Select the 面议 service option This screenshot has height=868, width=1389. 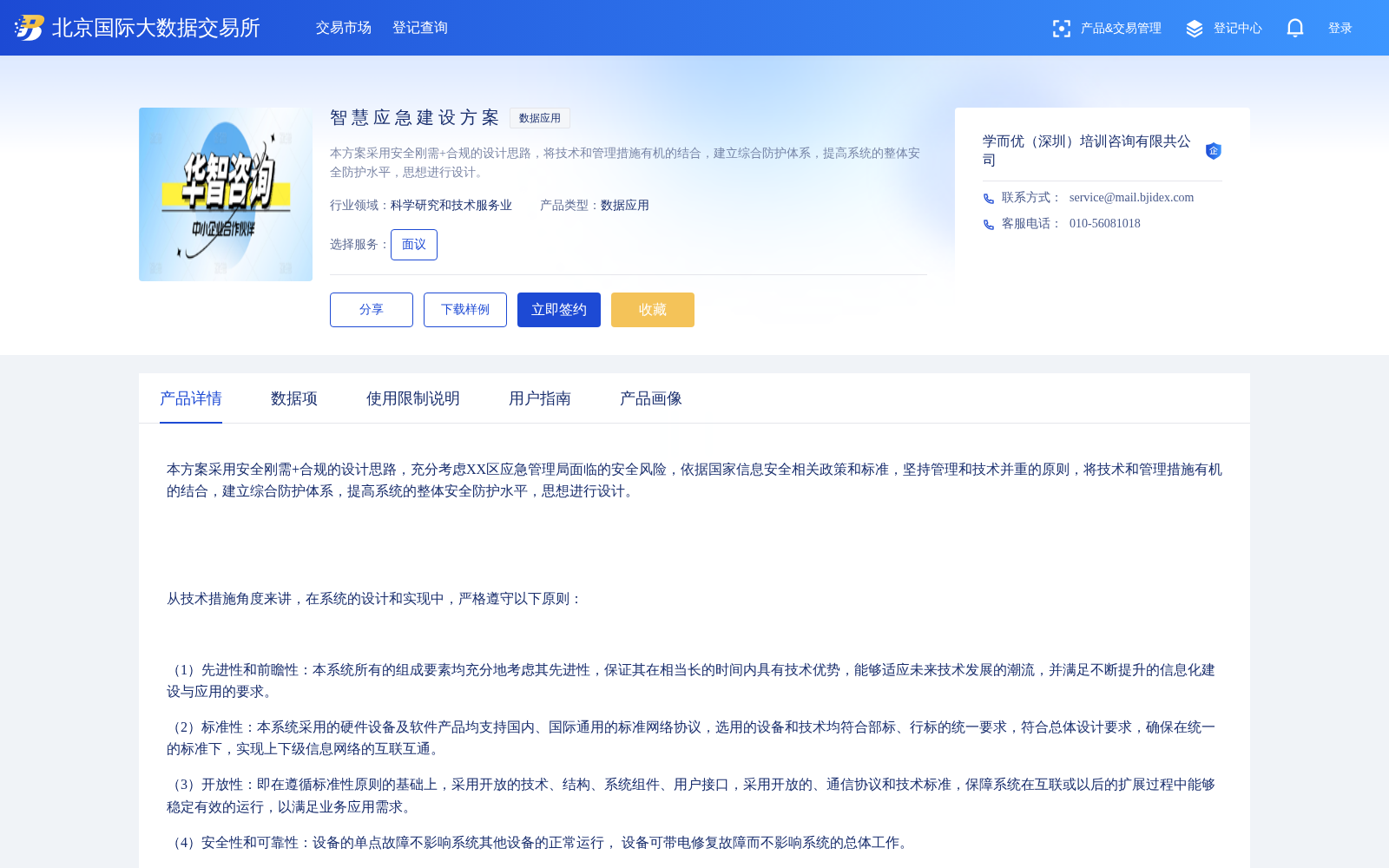(414, 245)
